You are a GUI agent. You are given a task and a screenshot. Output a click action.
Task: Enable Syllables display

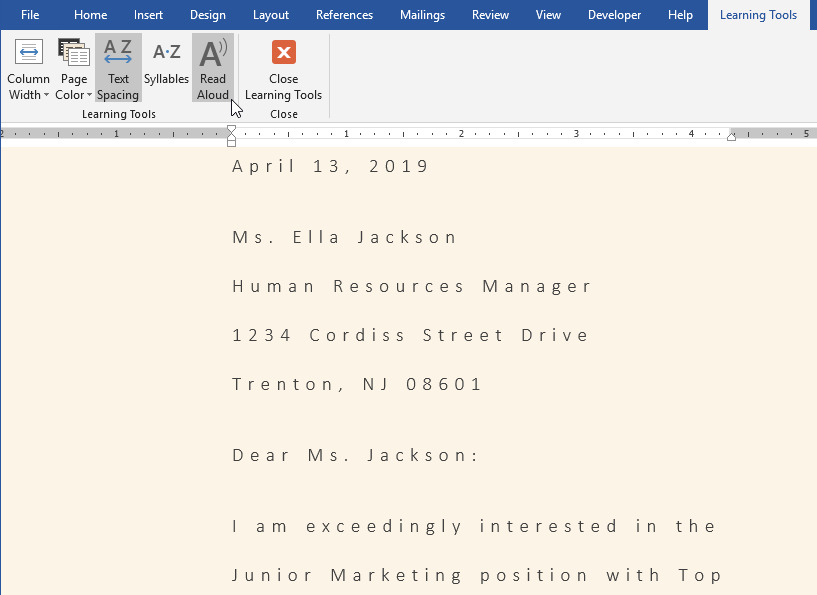pyautogui.click(x=166, y=68)
